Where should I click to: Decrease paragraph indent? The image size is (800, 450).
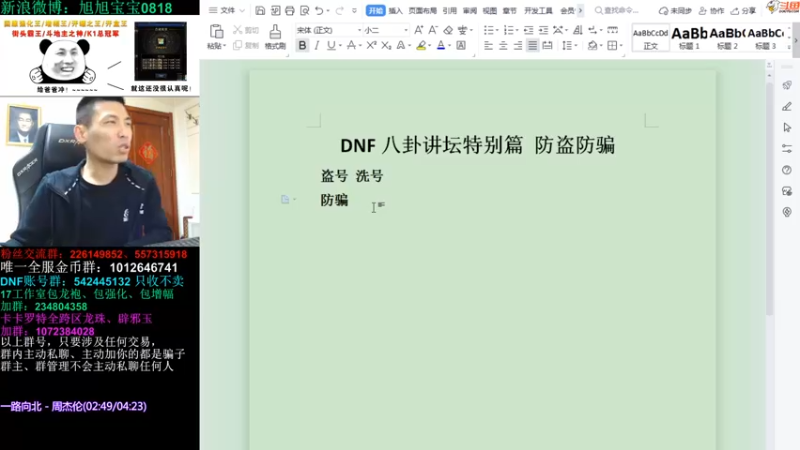pos(529,30)
